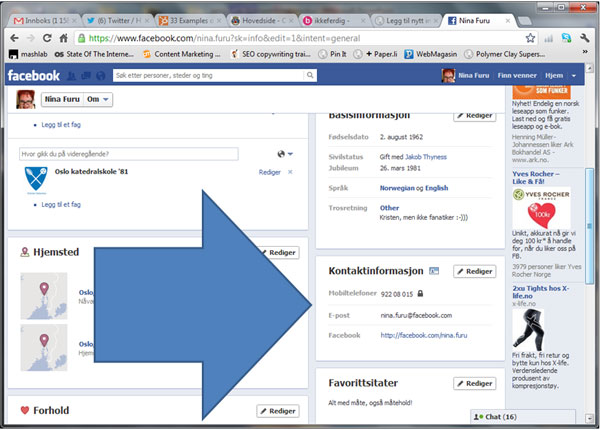The width and height of the screenshot is (600, 430).
Task: Open the messages icon in Facebook bar
Action: (x=86, y=76)
